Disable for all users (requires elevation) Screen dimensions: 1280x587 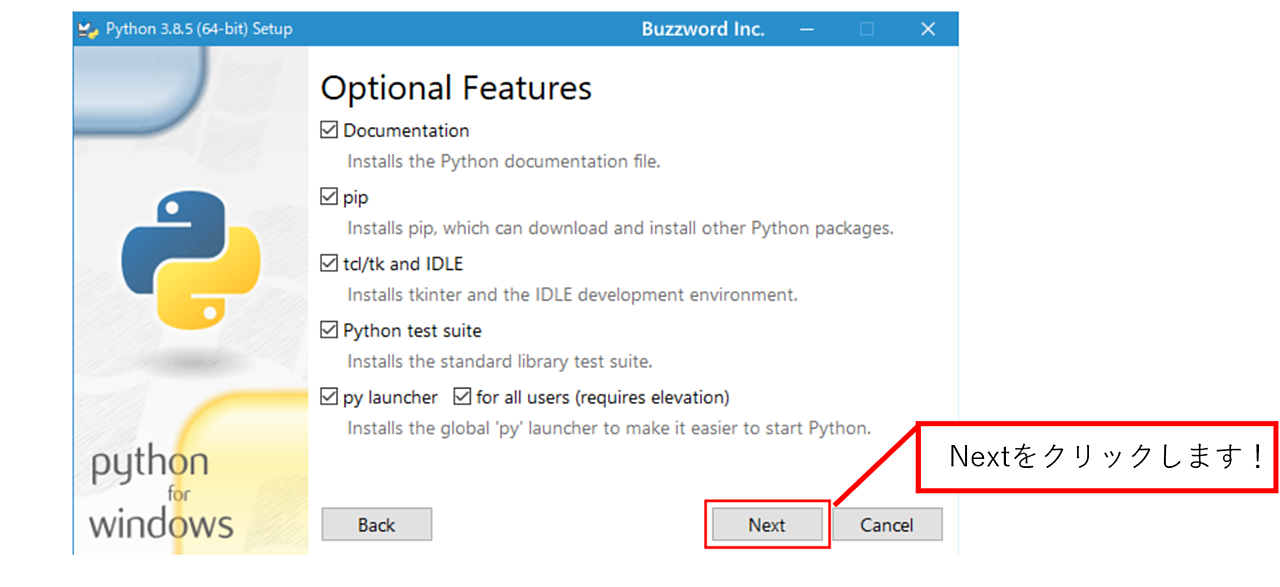[x=462, y=397]
